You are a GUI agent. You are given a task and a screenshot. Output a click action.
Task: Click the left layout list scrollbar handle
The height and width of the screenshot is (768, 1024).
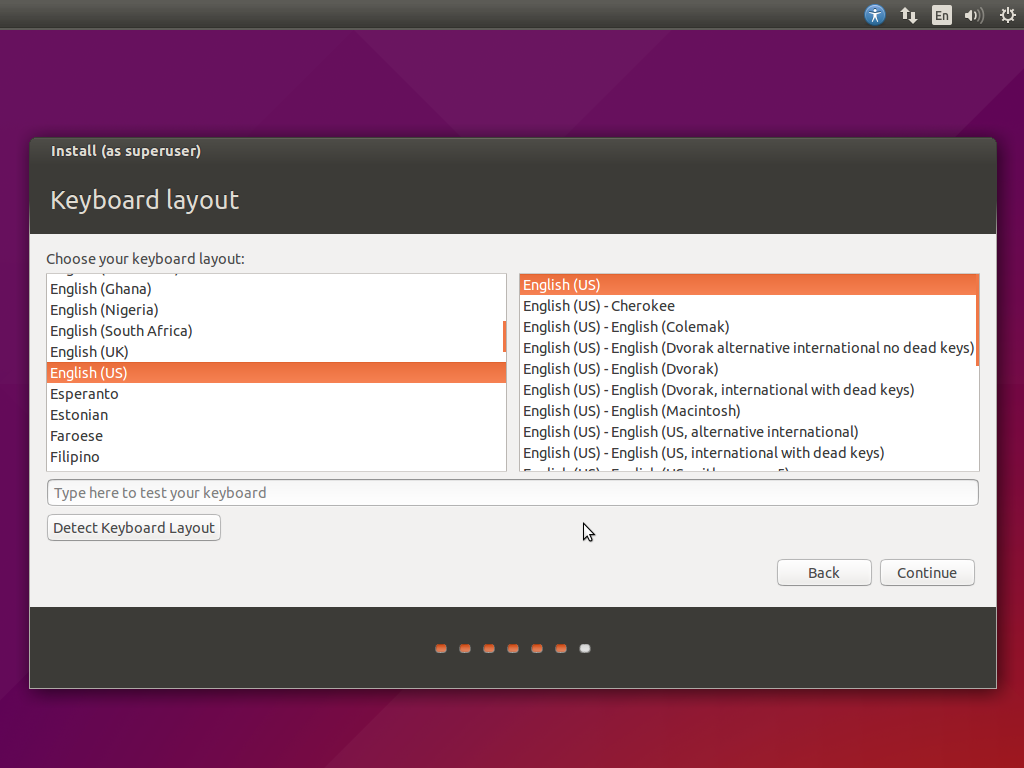click(x=504, y=336)
